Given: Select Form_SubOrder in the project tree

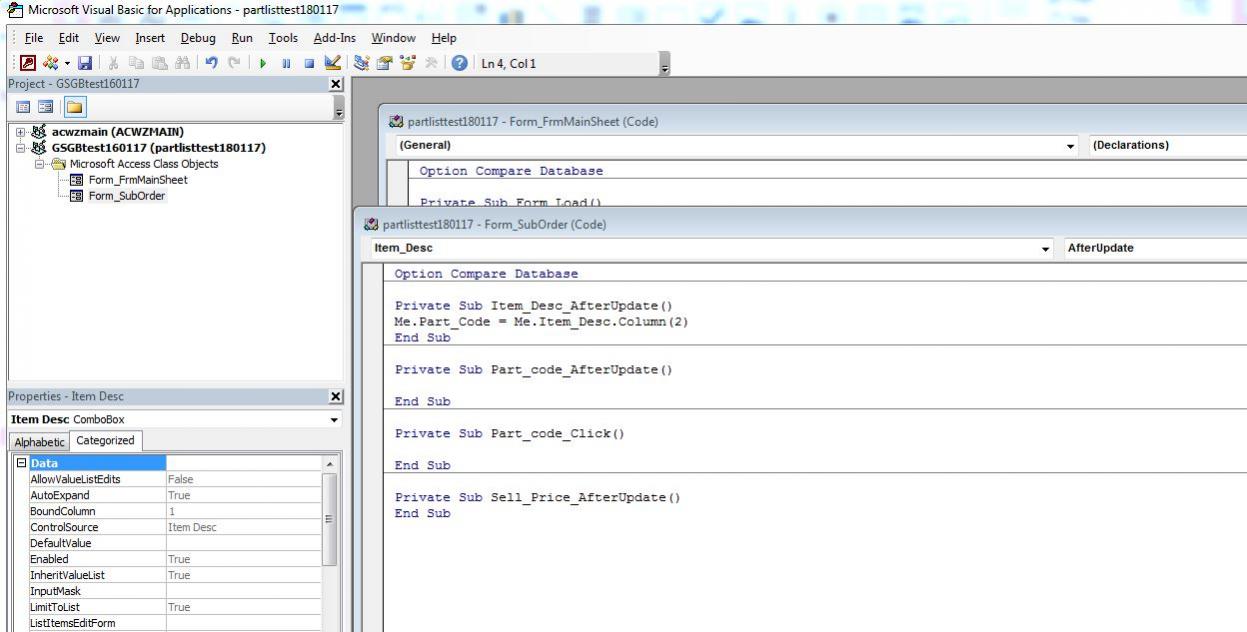Looking at the screenshot, I should click(x=127, y=196).
